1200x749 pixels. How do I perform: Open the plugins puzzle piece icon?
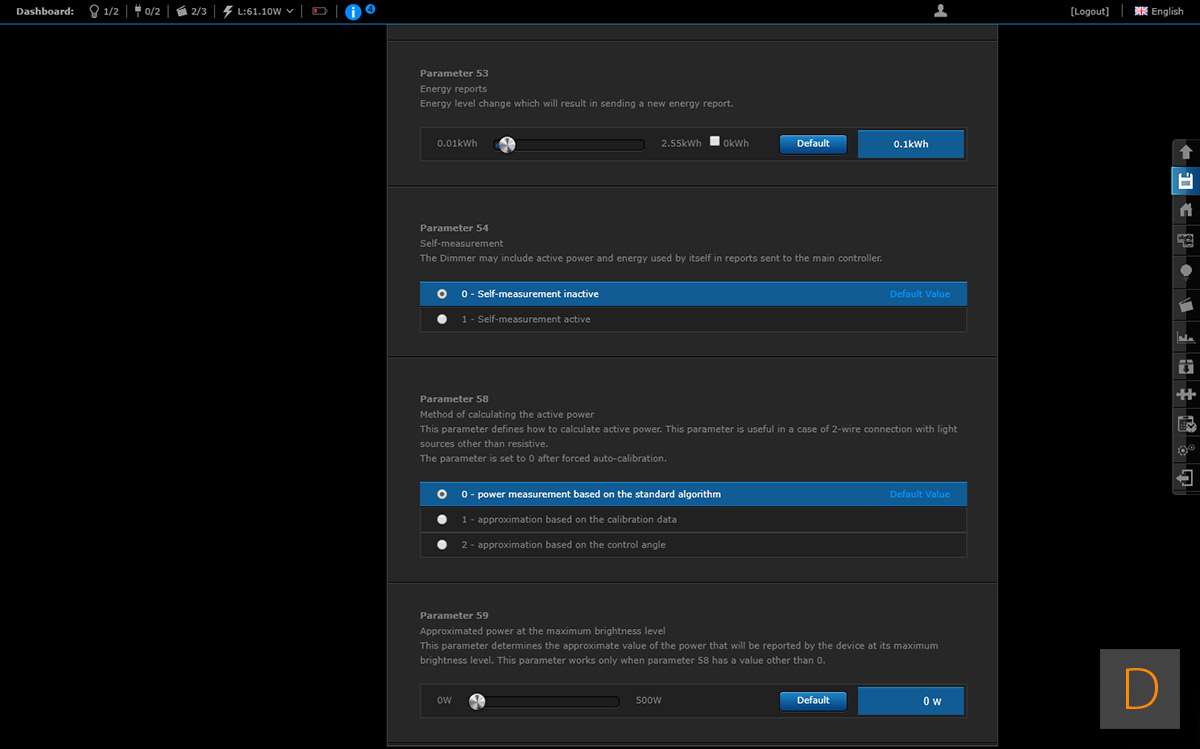click(1186, 394)
